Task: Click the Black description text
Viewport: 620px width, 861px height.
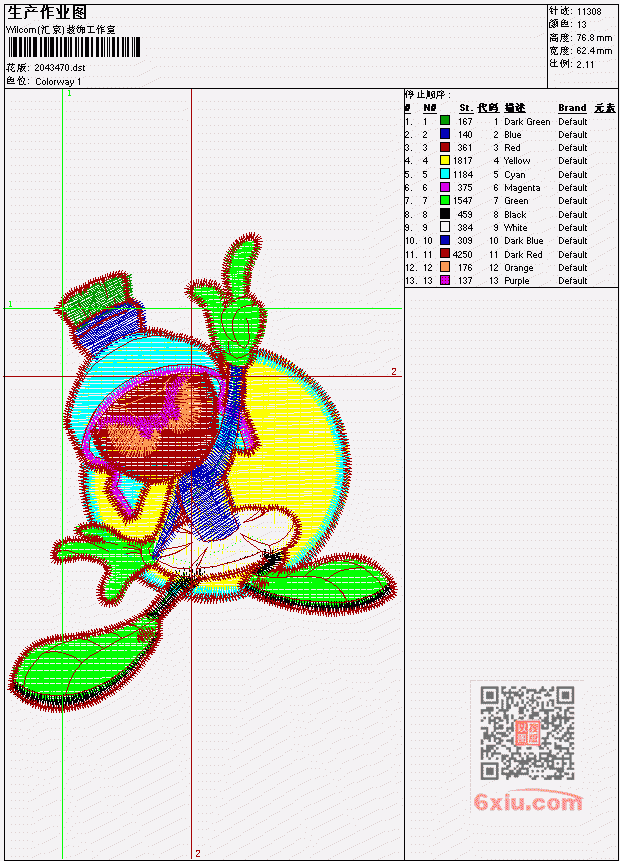Action: (515, 214)
